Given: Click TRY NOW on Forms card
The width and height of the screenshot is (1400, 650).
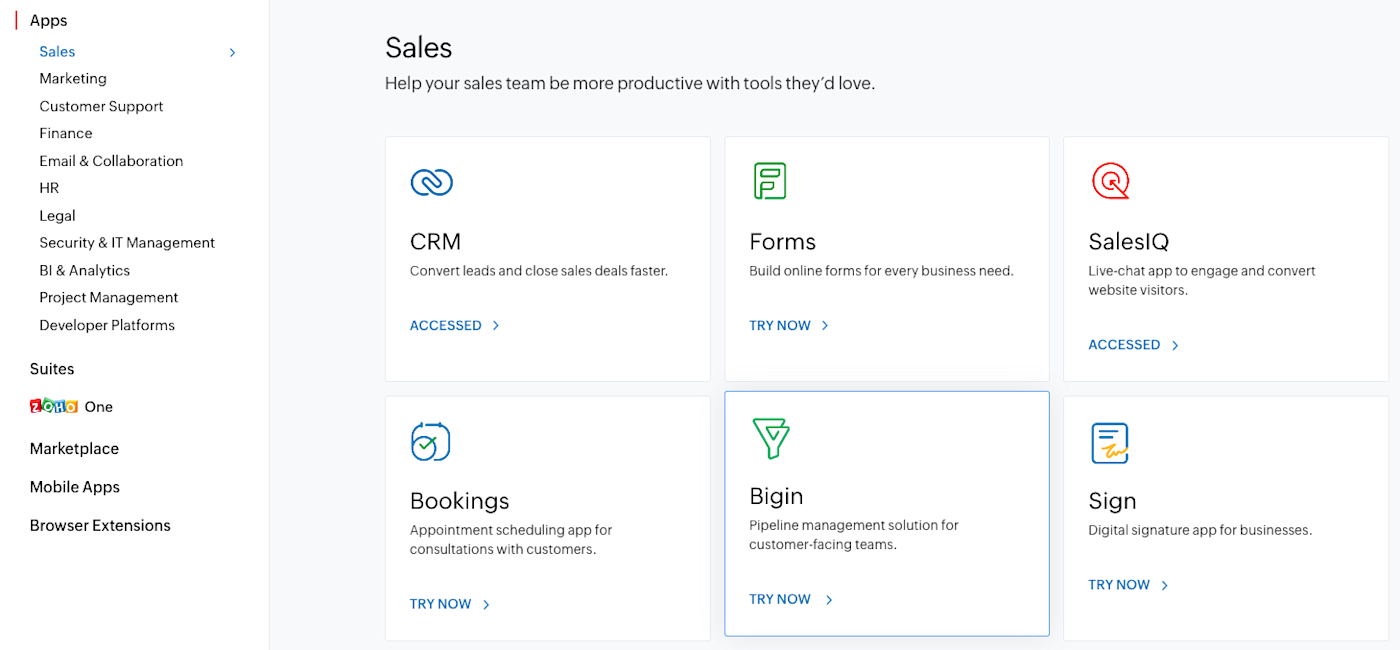Looking at the screenshot, I should coord(780,326).
